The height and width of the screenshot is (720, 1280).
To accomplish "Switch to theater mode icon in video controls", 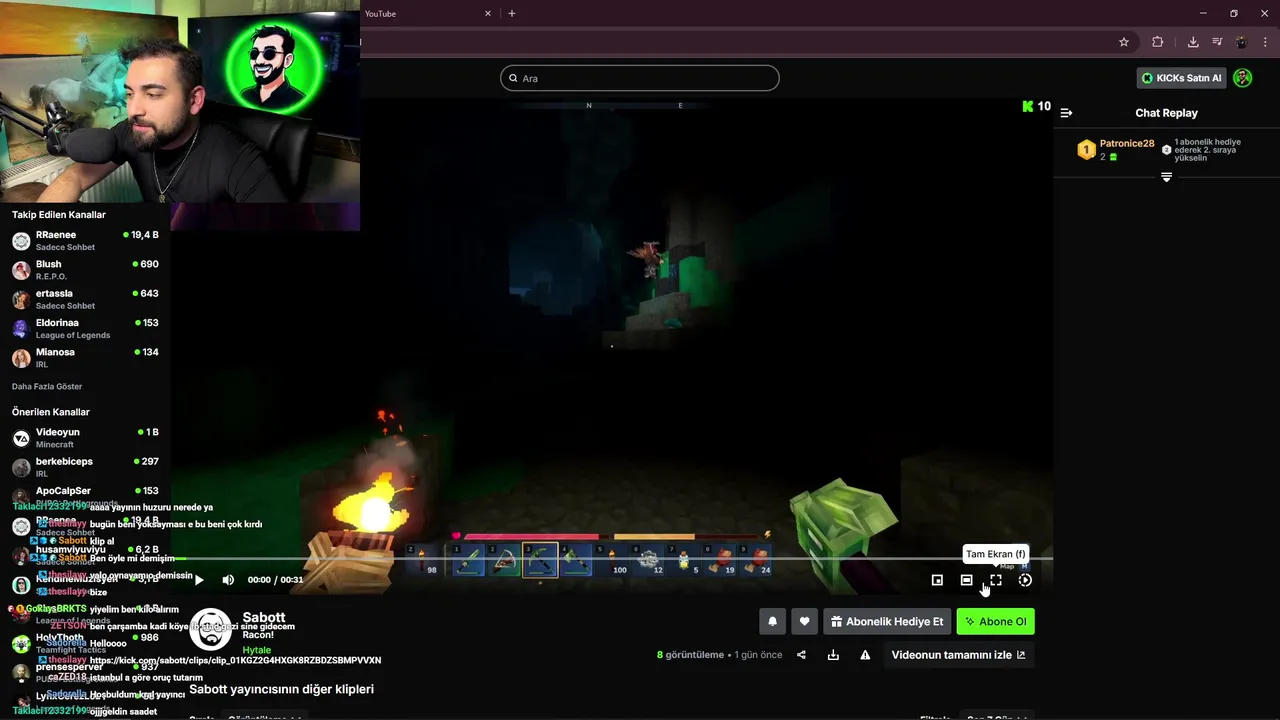I will pos(966,580).
